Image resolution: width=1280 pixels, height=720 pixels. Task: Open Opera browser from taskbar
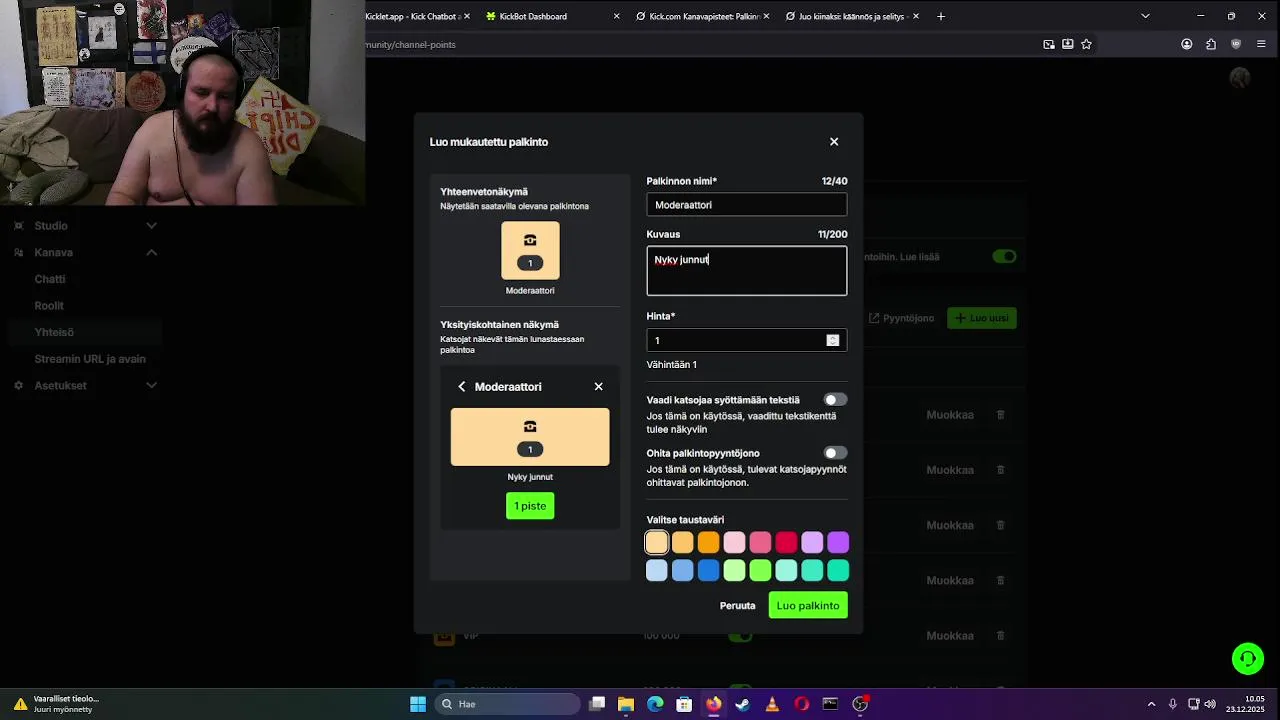coord(801,704)
